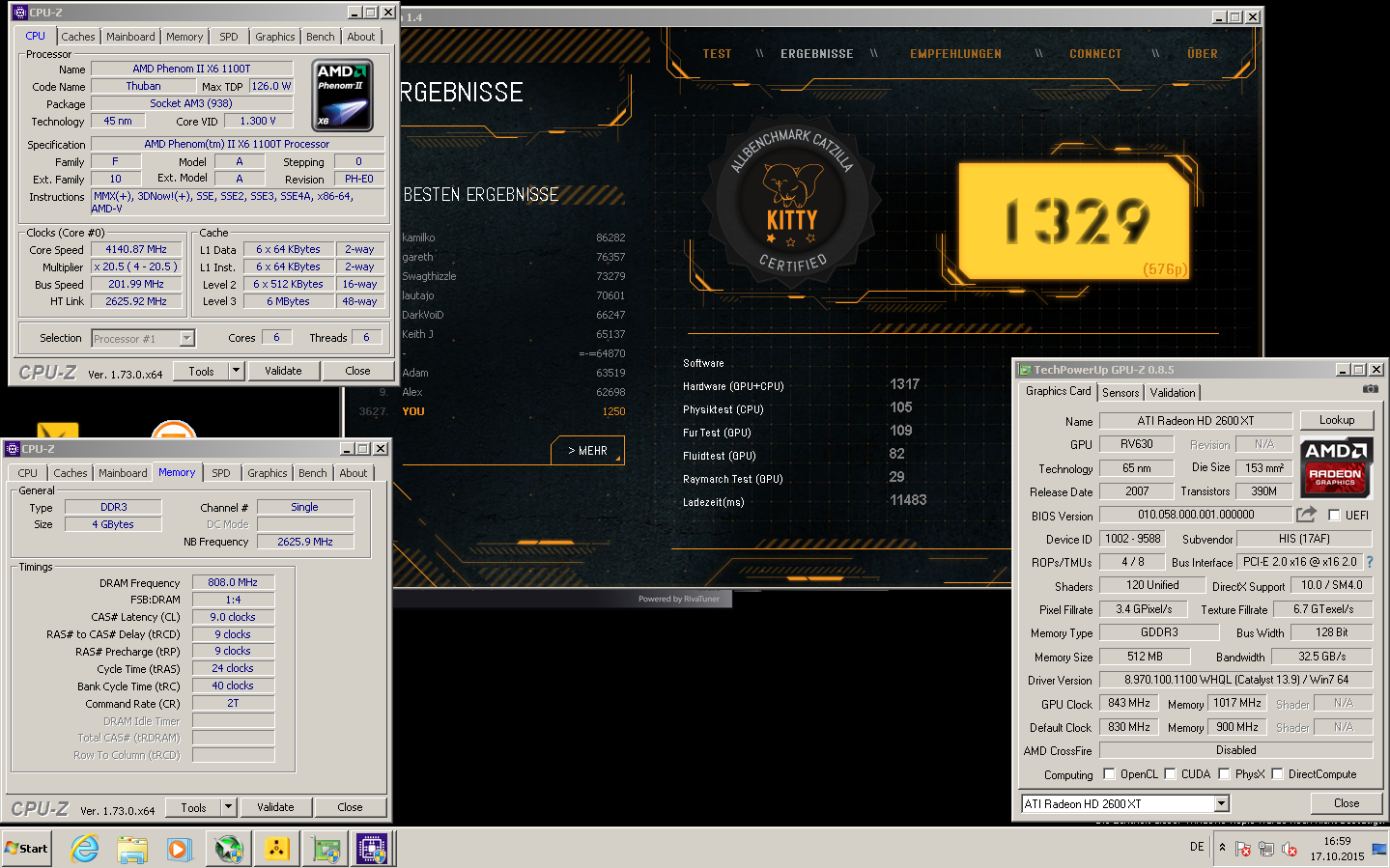The height and width of the screenshot is (868, 1390).
Task: Click the muted volume tray icon
Action: point(1289,850)
